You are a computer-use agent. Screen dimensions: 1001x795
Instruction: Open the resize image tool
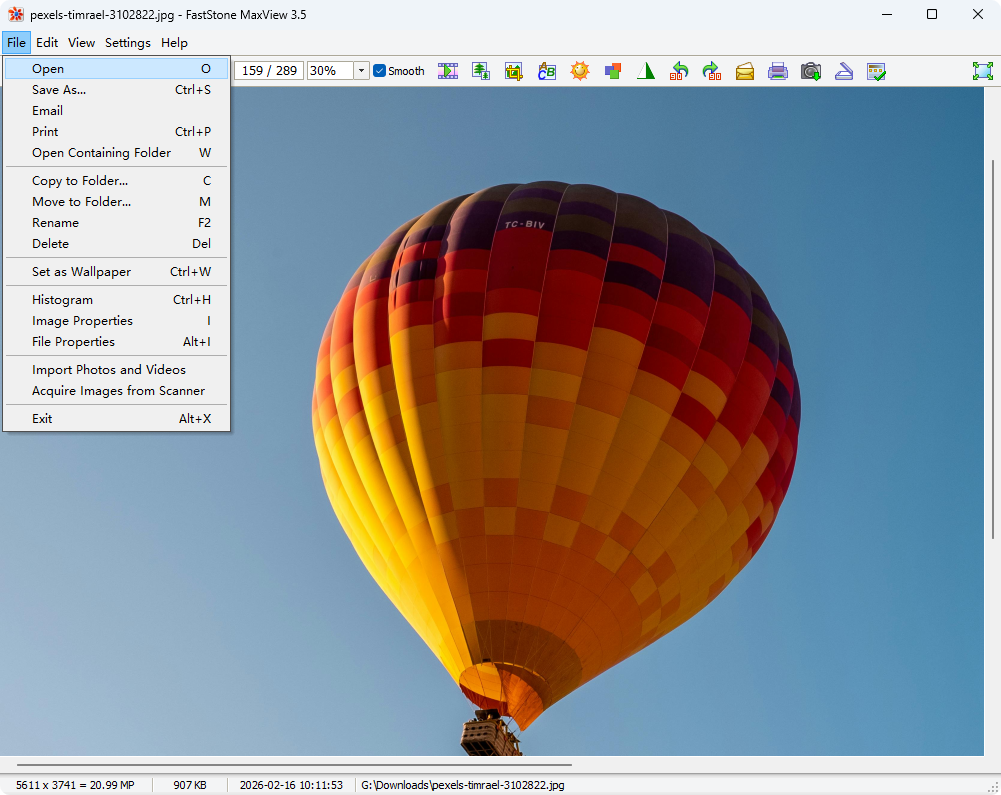coord(481,71)
